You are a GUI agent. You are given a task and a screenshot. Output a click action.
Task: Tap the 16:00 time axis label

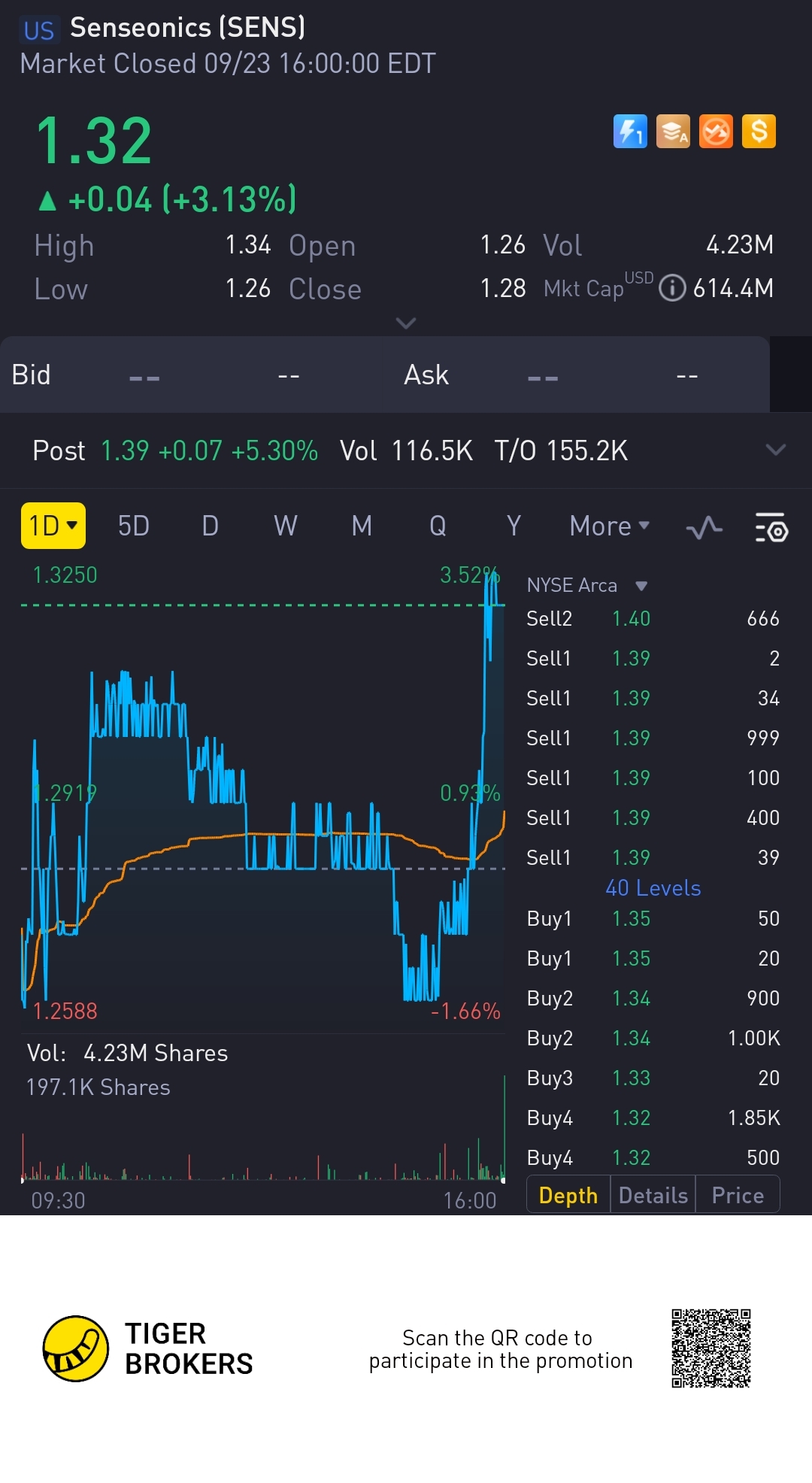[x=470, y=1200]
